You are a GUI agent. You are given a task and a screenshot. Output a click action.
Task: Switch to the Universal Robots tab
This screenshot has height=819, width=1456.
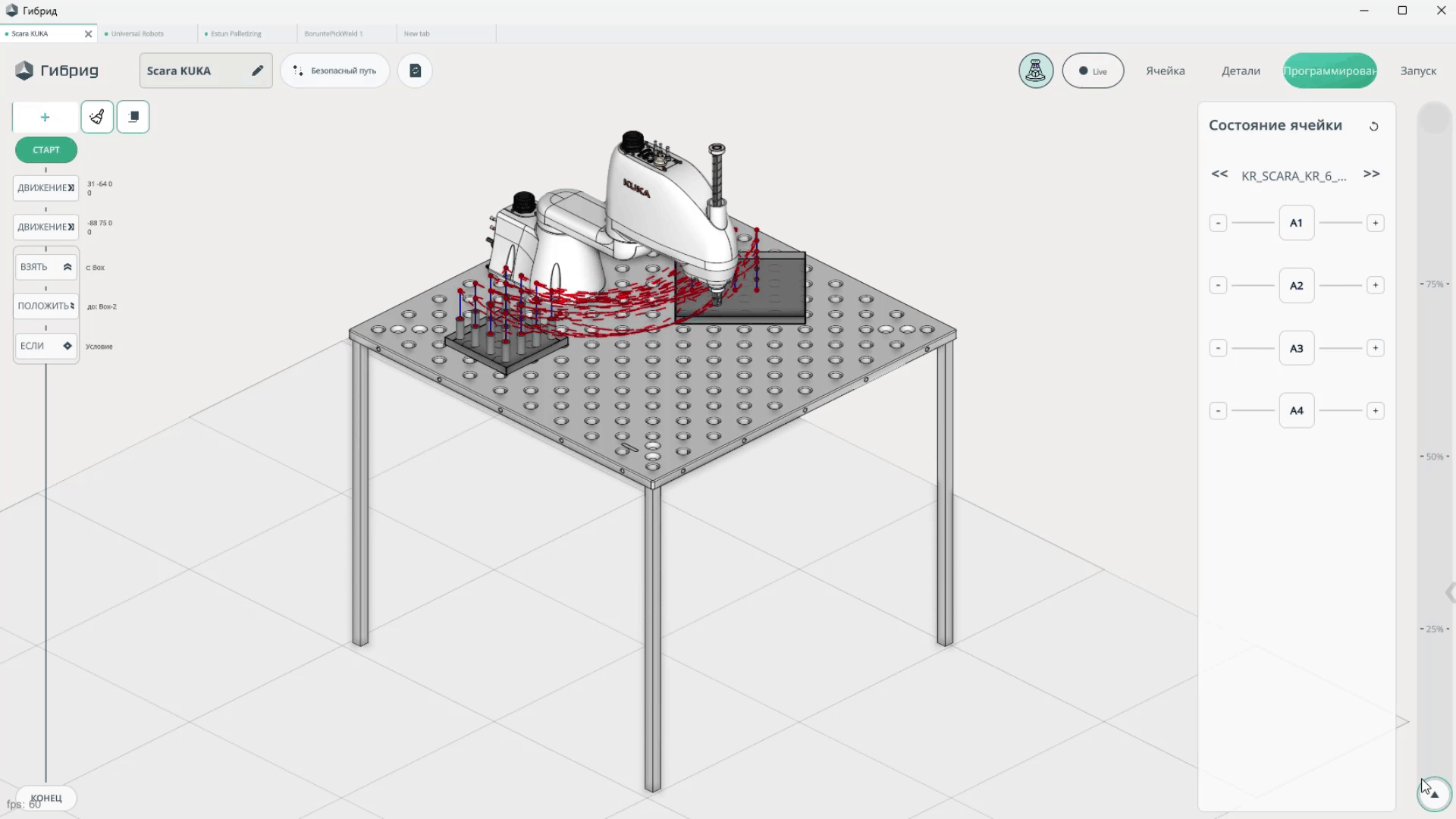point(137,33)
